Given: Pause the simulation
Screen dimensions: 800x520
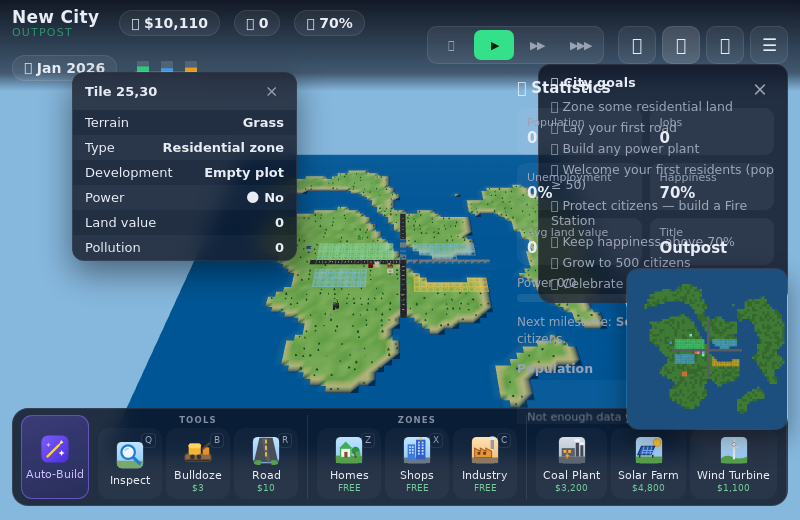Looking at the screenshot, I should tap(451, 45).
